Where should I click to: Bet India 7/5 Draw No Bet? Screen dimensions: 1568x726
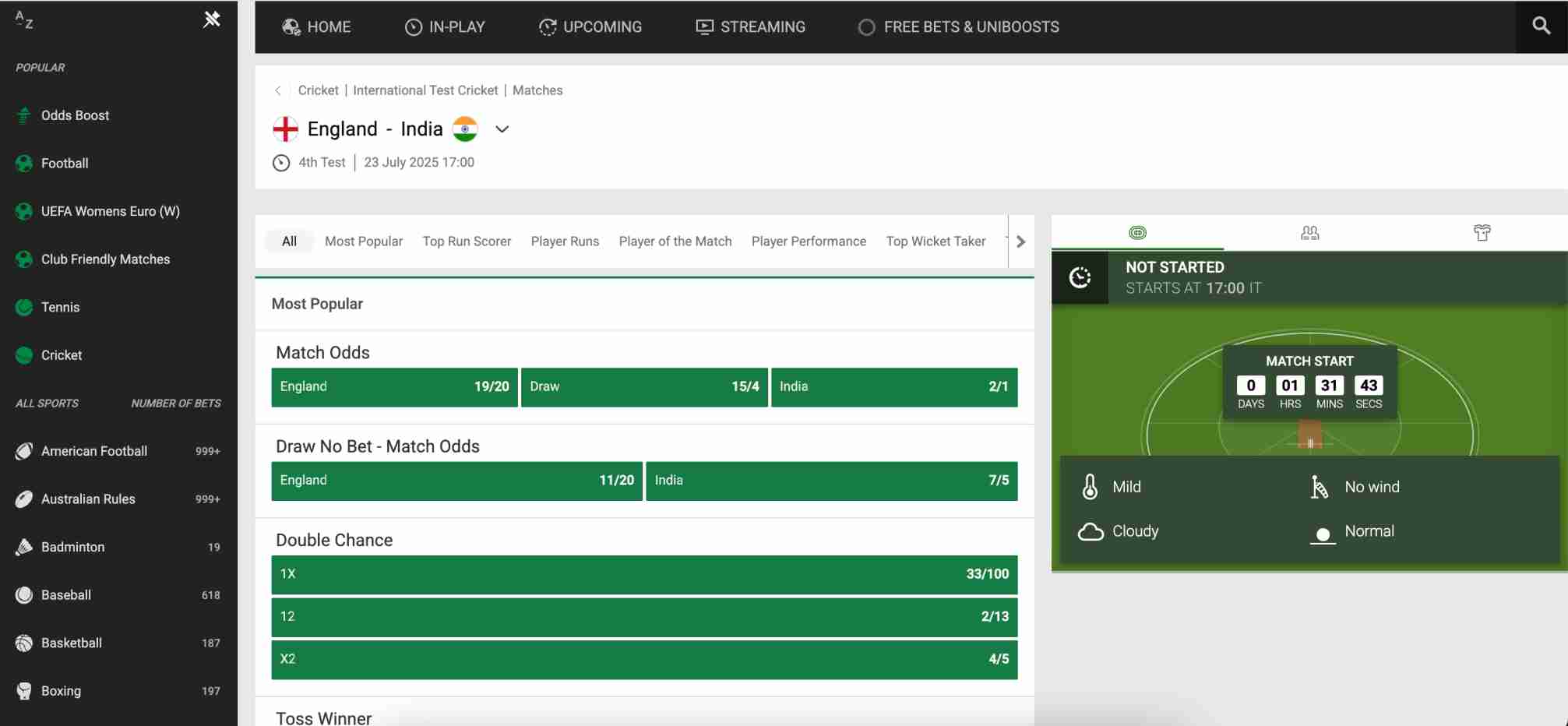tap(832, 481)
